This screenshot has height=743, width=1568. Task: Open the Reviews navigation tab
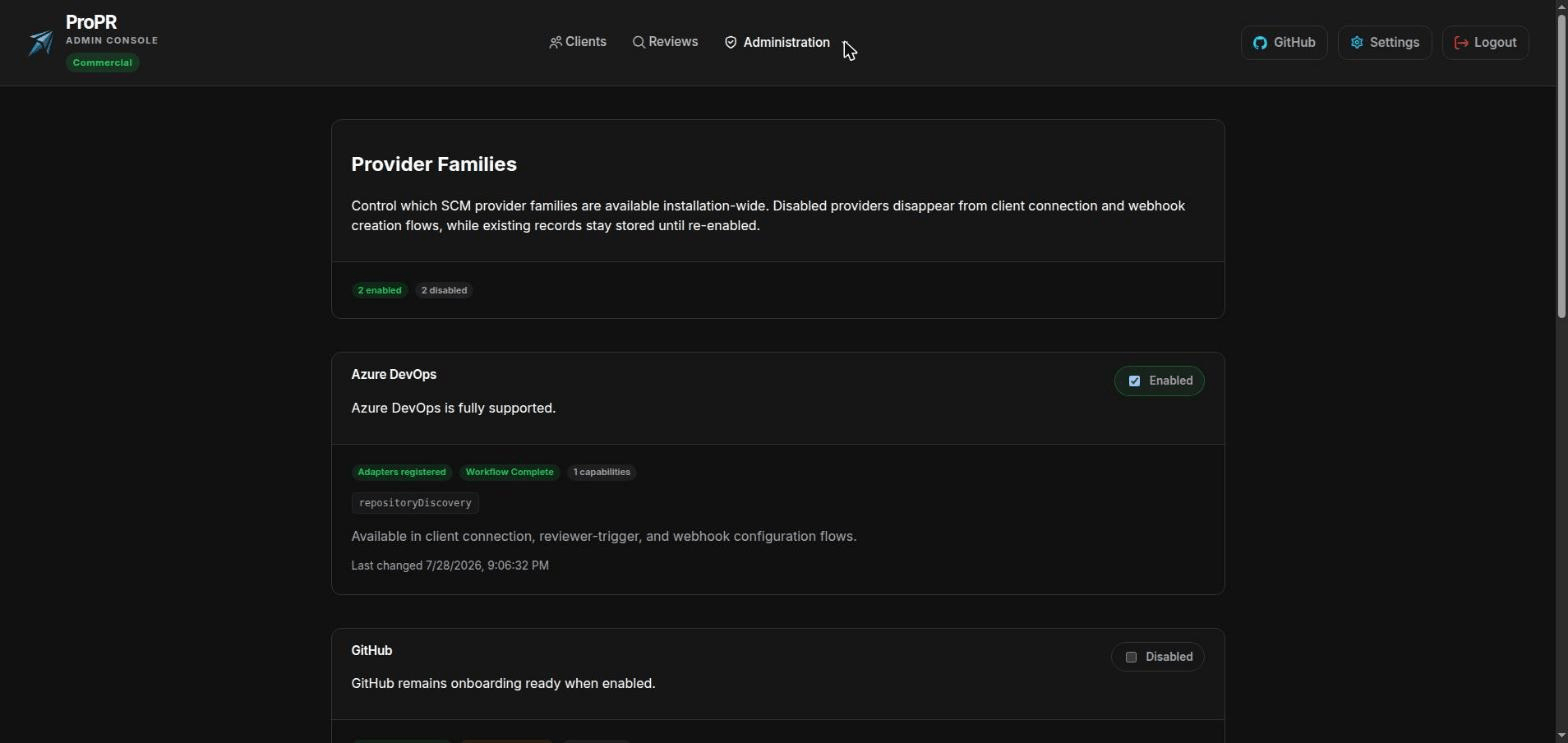click(666, 42)
